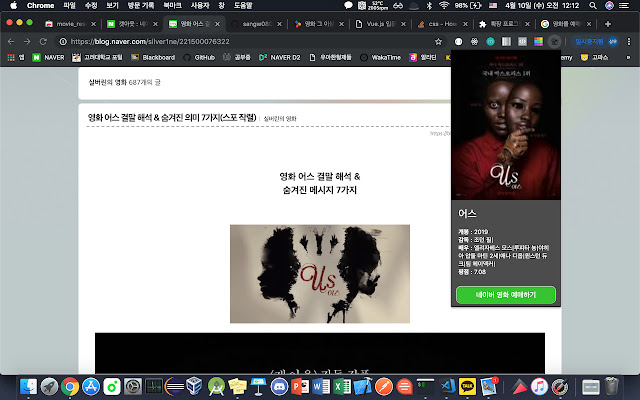Click the rainbow color-grid extension icon

(x=538, y=41)
